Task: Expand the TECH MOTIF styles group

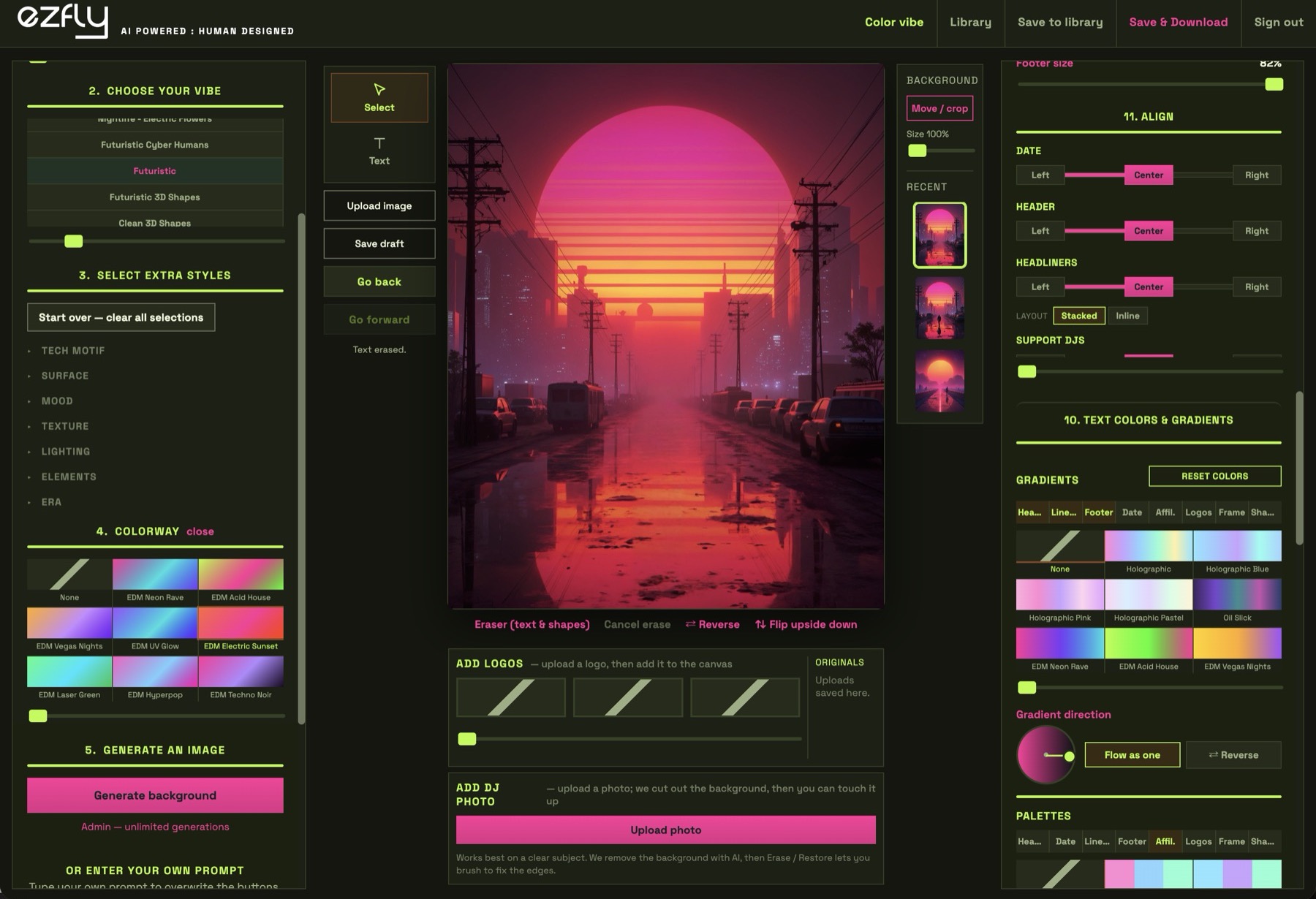Action: coord(72,351)
